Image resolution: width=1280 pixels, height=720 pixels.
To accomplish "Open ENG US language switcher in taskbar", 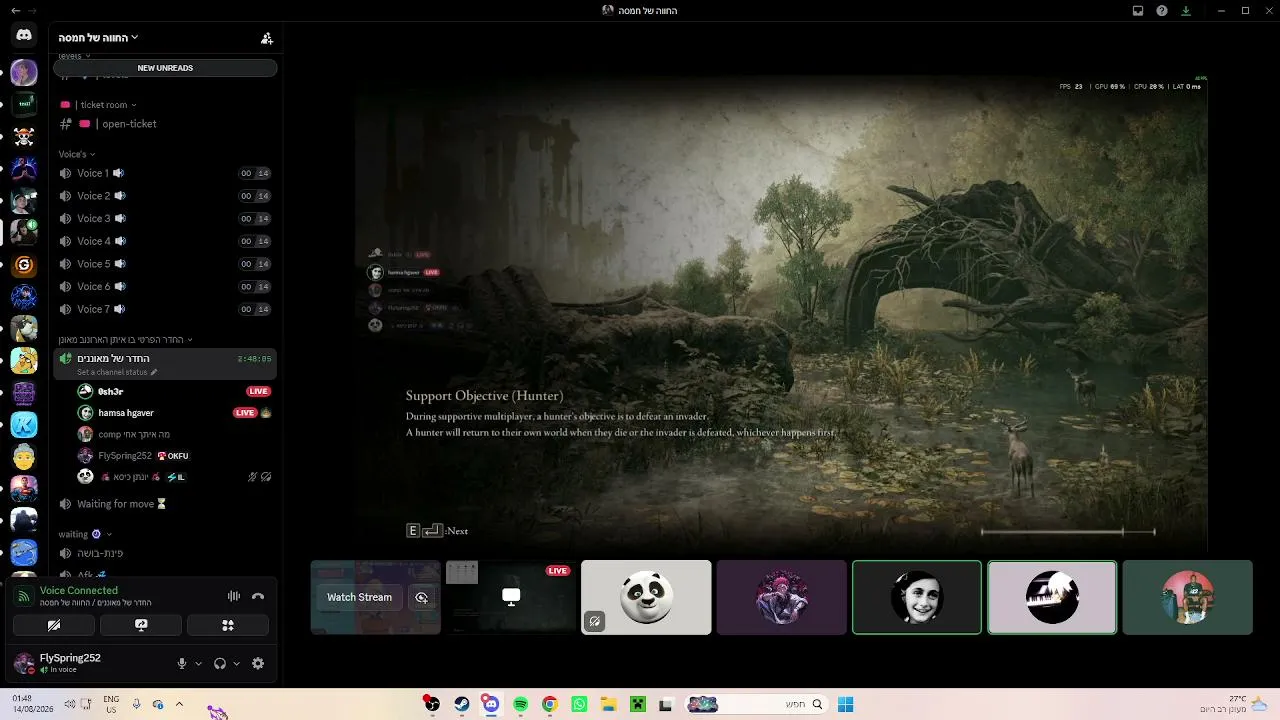I will (111, 704).
